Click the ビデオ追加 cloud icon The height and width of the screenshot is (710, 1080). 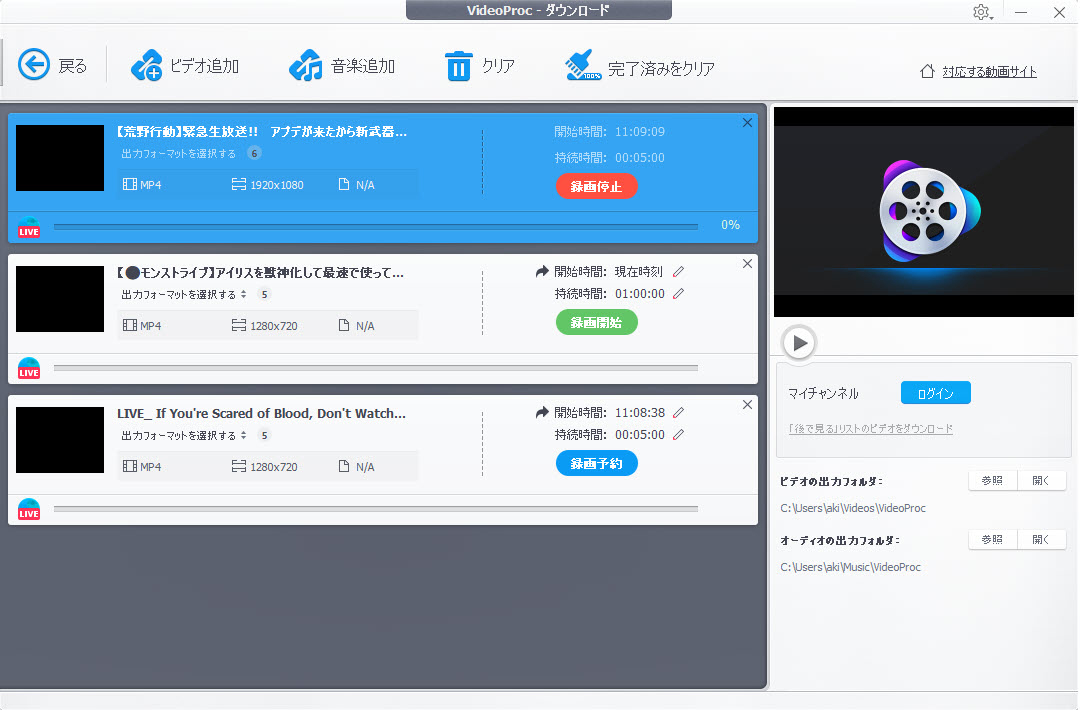point(146,65)
